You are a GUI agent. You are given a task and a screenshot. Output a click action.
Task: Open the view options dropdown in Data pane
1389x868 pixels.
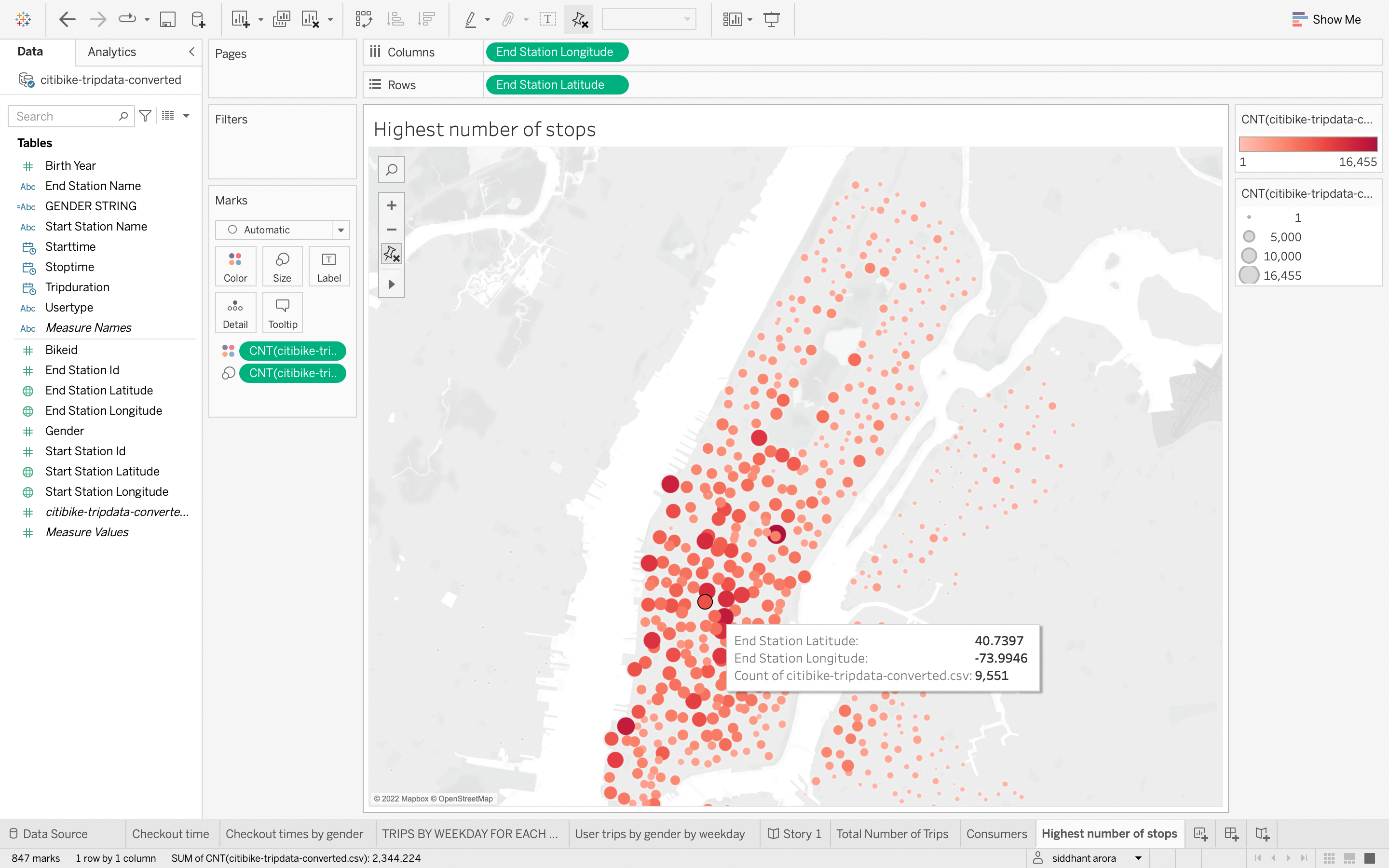[x=185, y=116]
